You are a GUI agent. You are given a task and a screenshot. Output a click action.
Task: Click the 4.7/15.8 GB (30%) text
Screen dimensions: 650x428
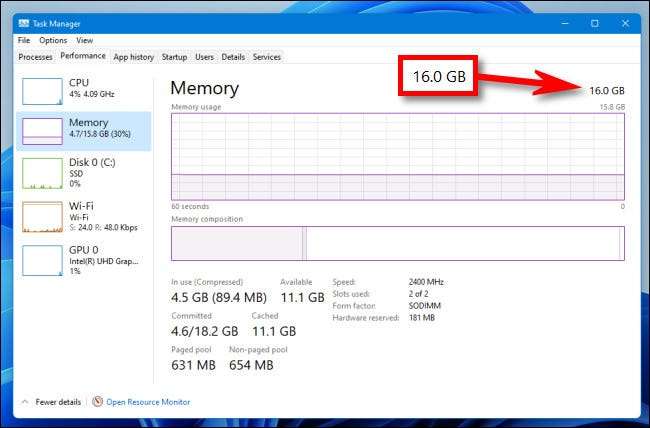tap(100, 134)
